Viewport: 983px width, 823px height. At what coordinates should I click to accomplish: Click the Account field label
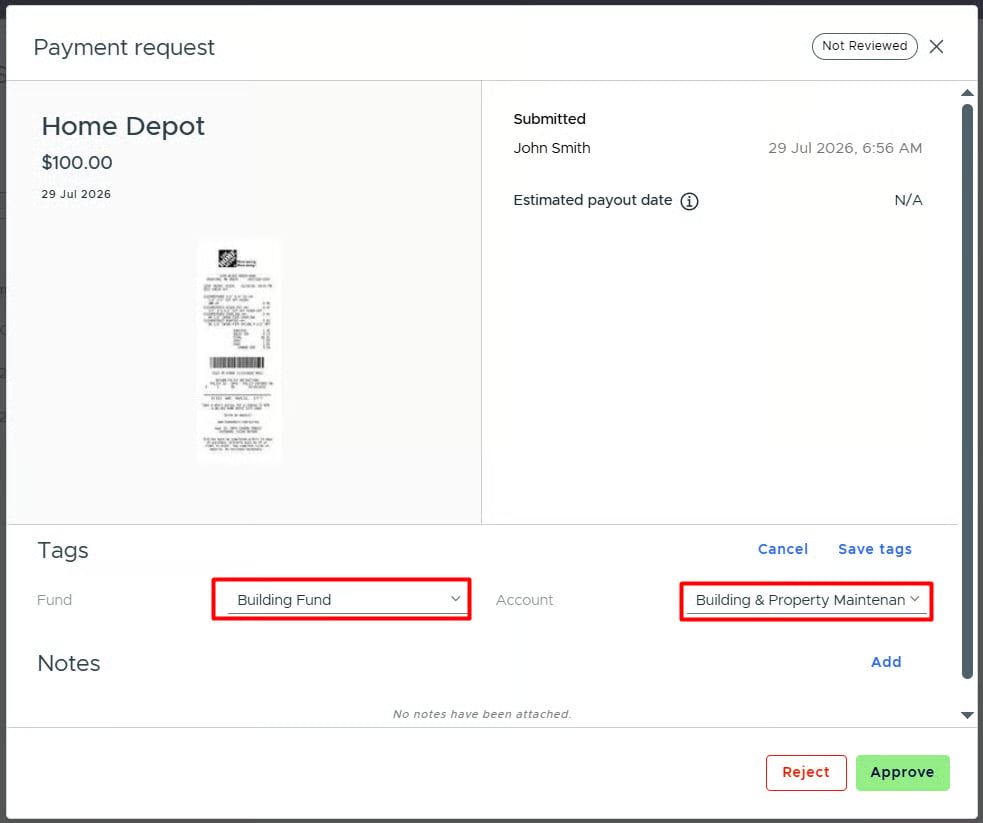coord(524,600)
